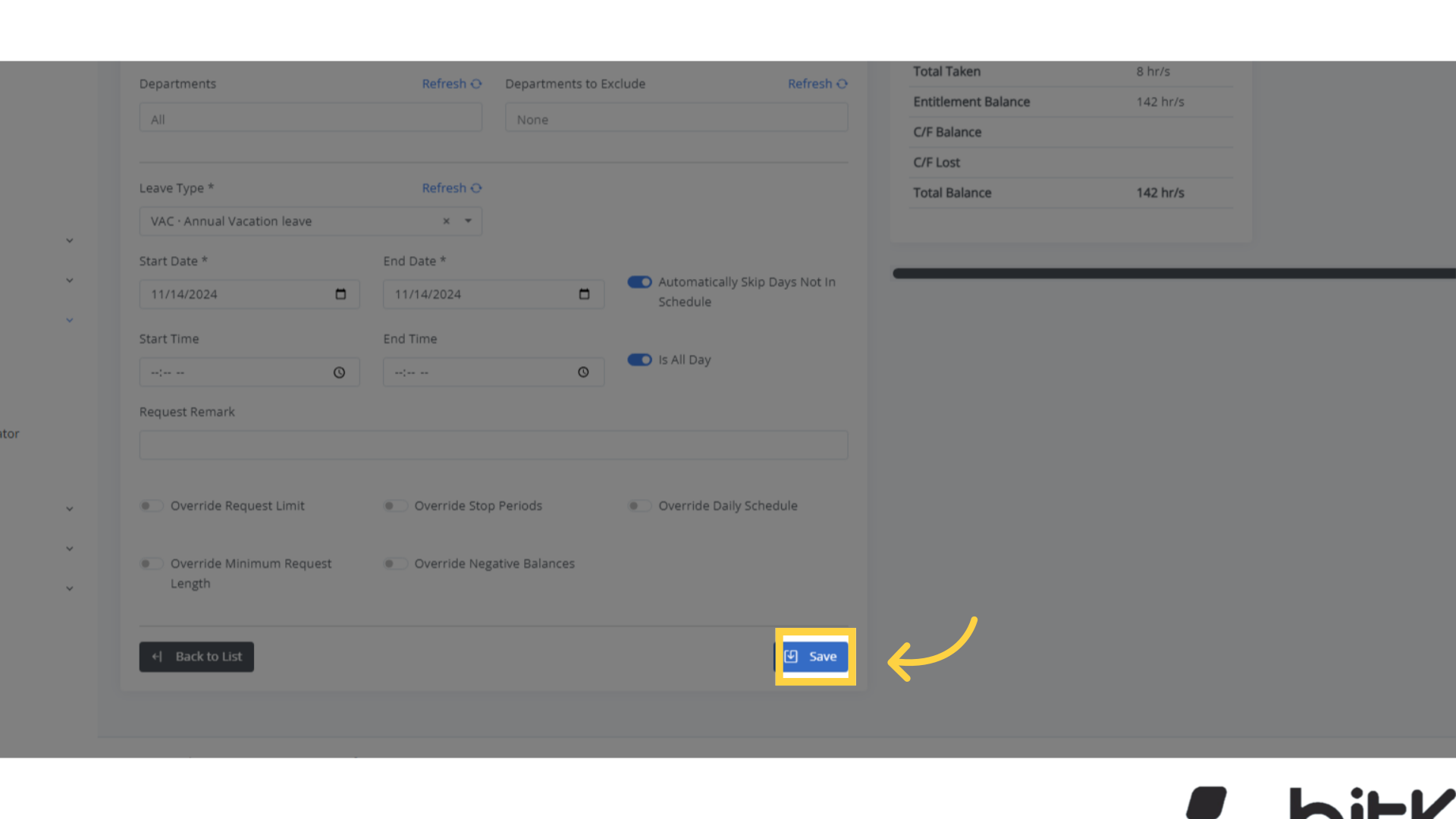Open End Date calendar picker icon
The height and width of the screenshot is (819, 1456).
pyautogui.click(x=584, y=294)
